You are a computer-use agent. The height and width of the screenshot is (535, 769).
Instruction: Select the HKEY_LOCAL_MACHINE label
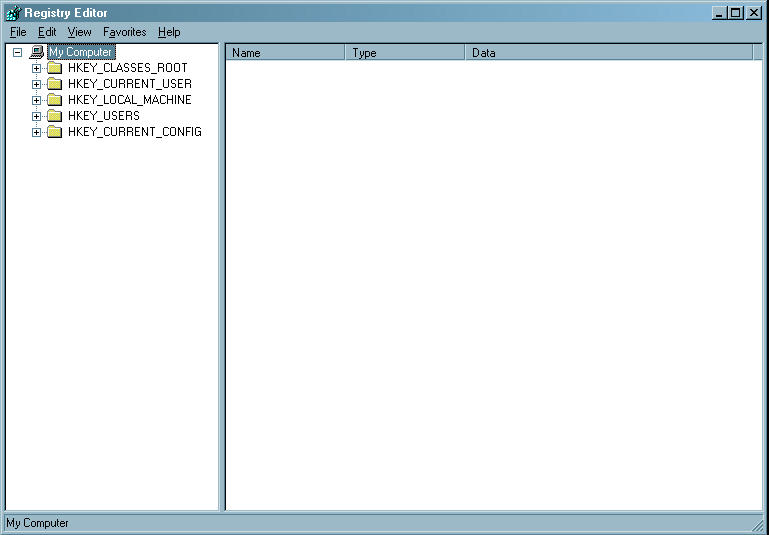click(129, 100)
